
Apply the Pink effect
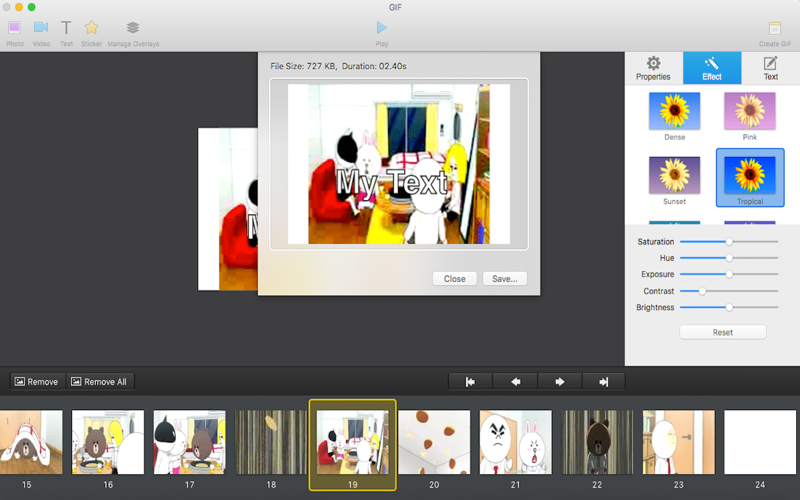coord(749,116)
